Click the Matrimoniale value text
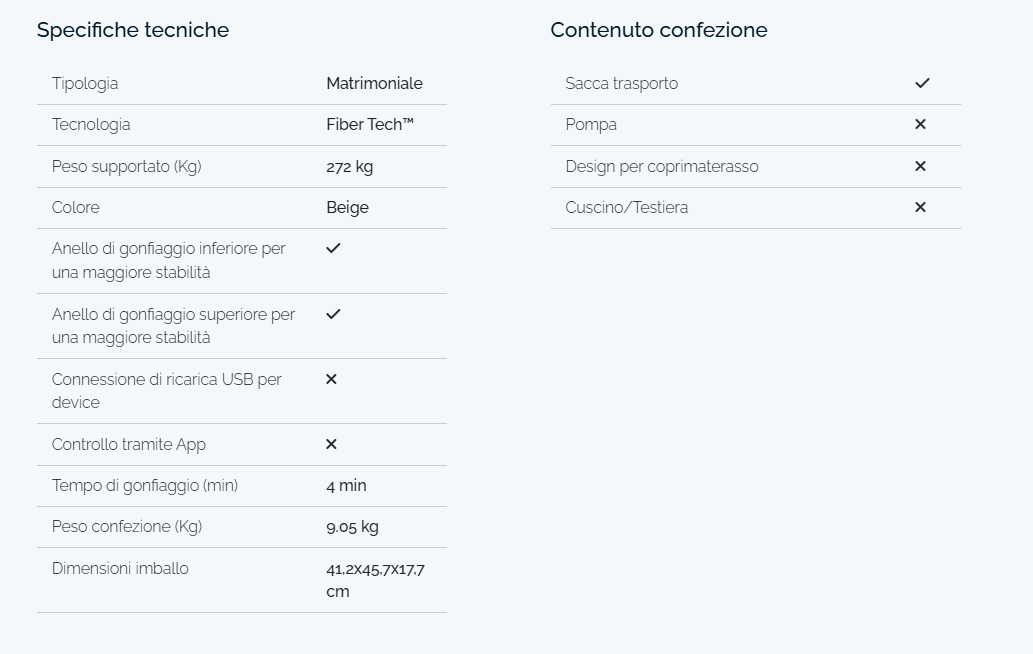This screenshot has height=654, width=1033. click(x=374, y=84)
